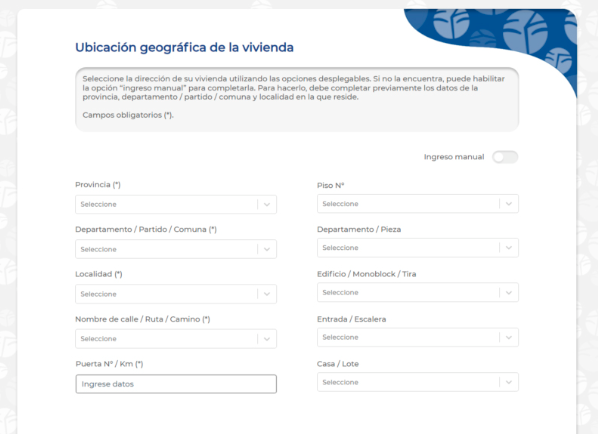Click the 'Nombre de calle / Ruta / Camino (*)' label

(x=143, y=319)
